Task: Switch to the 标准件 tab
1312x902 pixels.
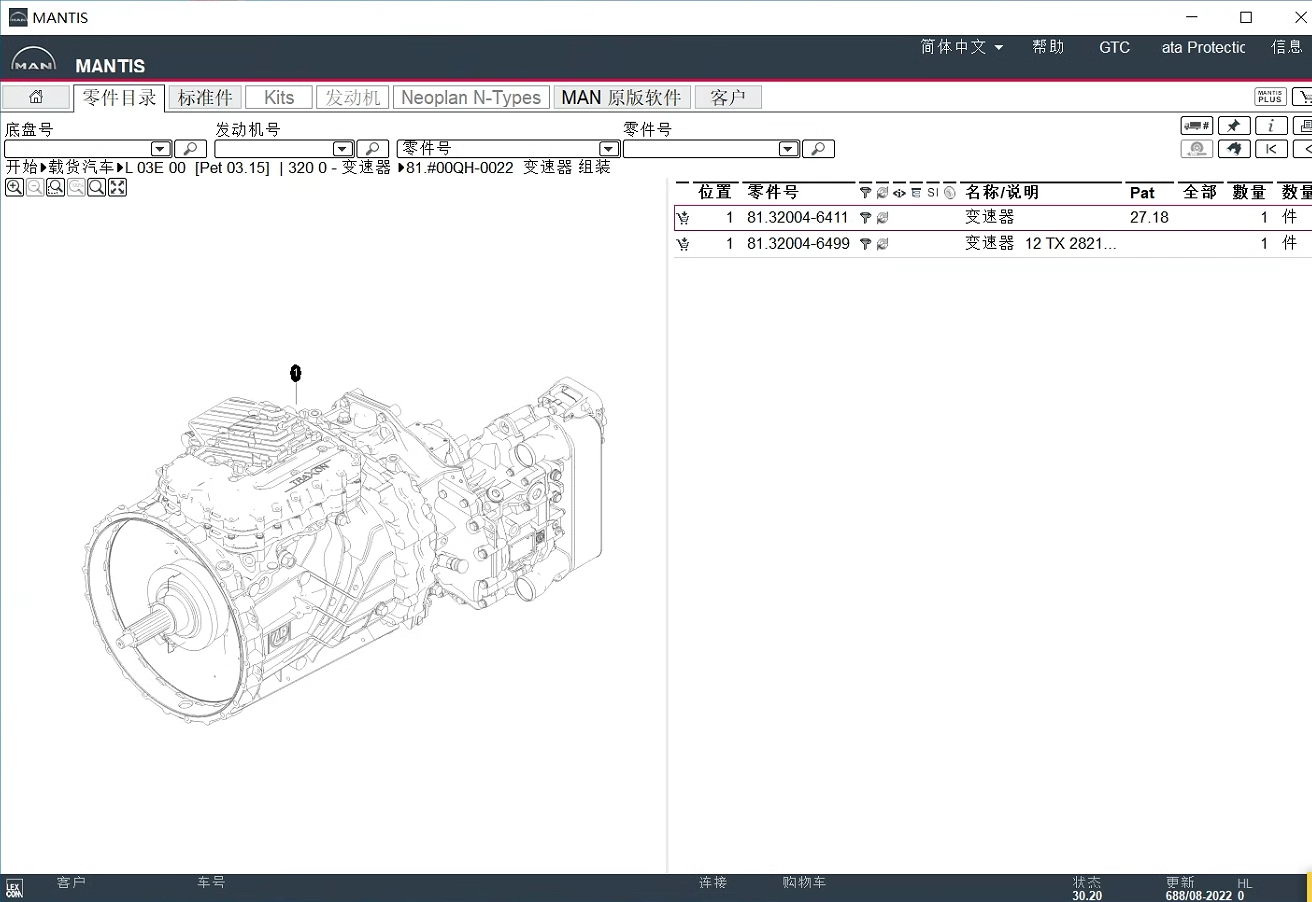Action: 205,97
